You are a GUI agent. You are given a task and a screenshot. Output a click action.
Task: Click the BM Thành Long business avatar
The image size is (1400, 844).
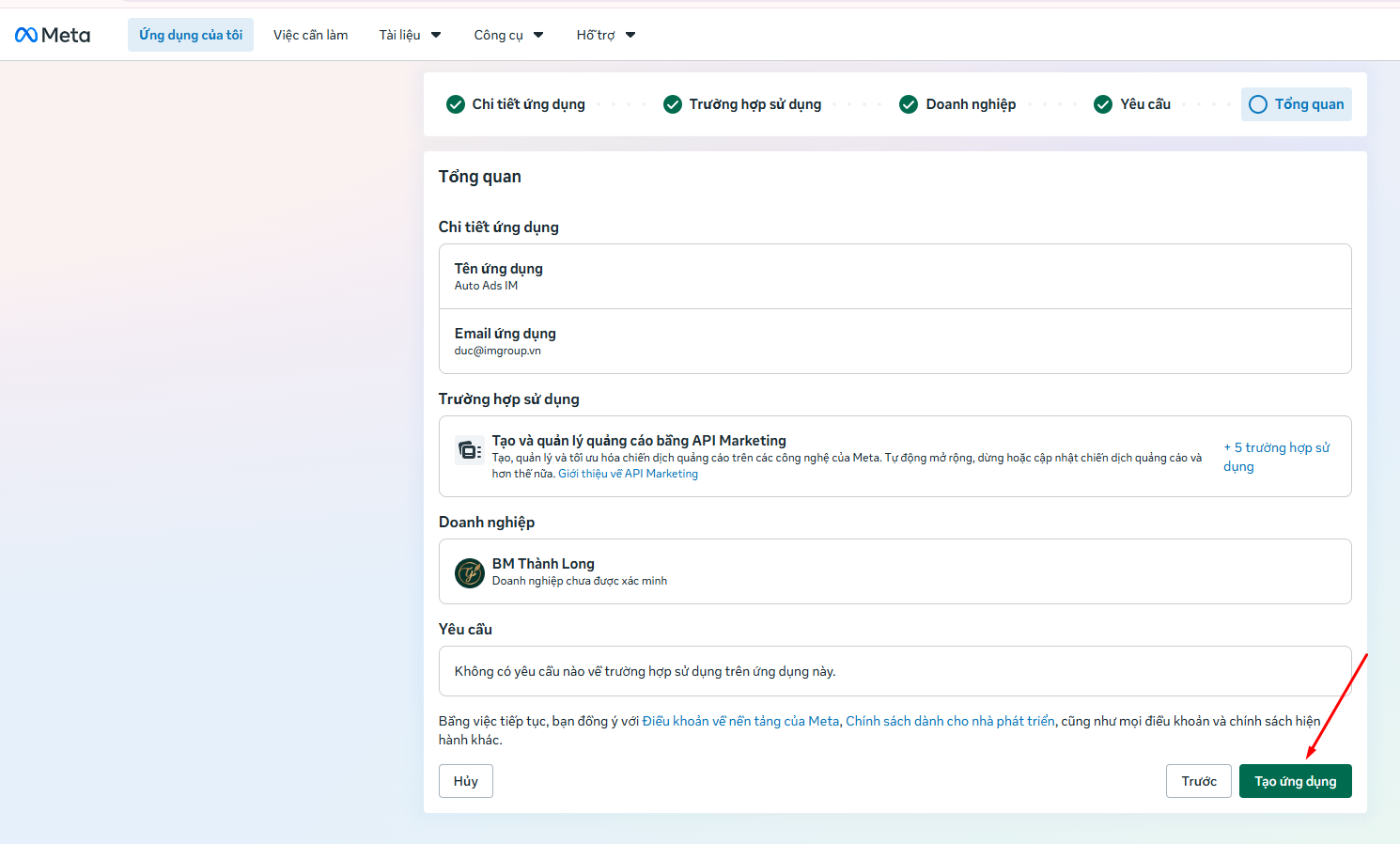(x=470, y=572)
